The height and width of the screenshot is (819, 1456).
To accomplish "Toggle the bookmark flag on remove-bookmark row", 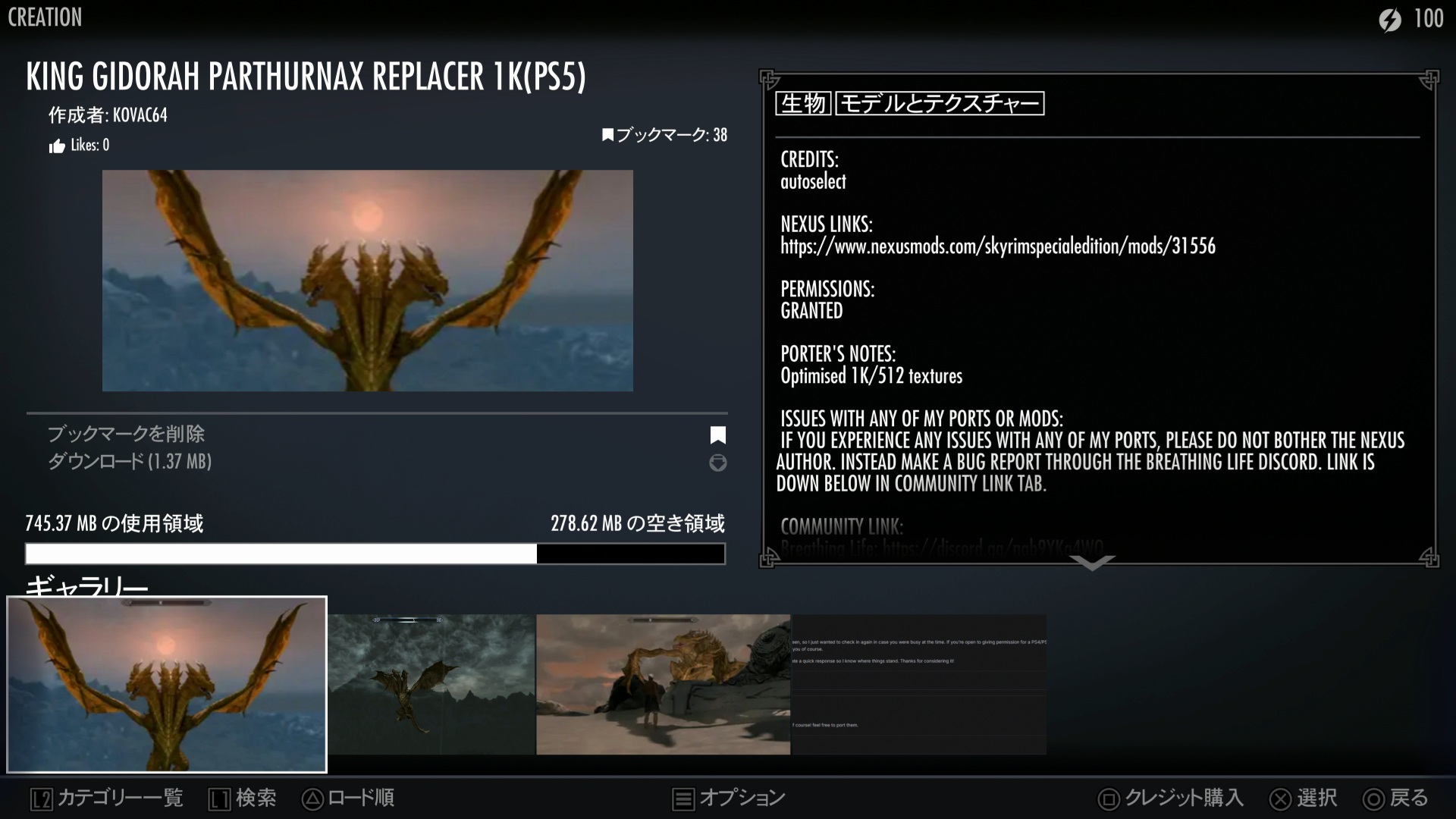I will coord(717,435).
